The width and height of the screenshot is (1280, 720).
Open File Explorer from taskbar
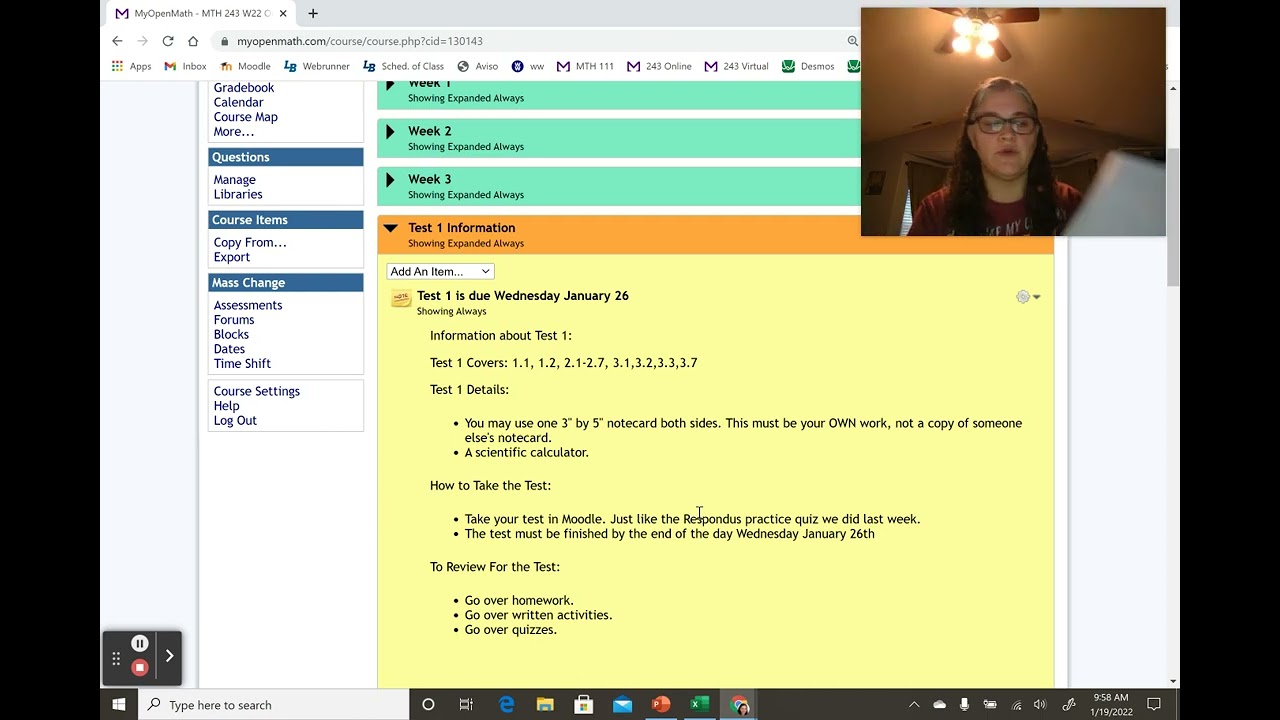point(545,705)
